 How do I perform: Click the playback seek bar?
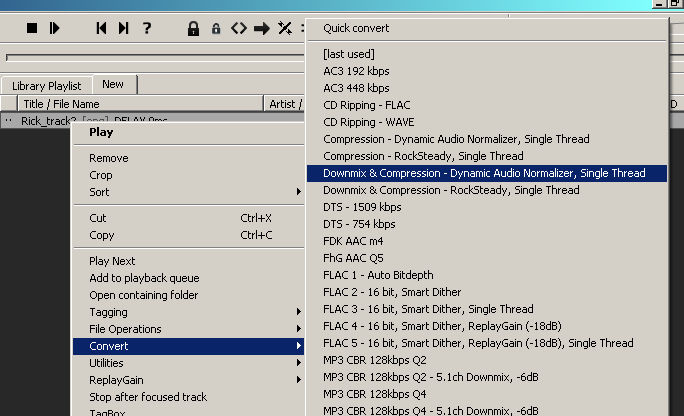click(x=155, y=57)
